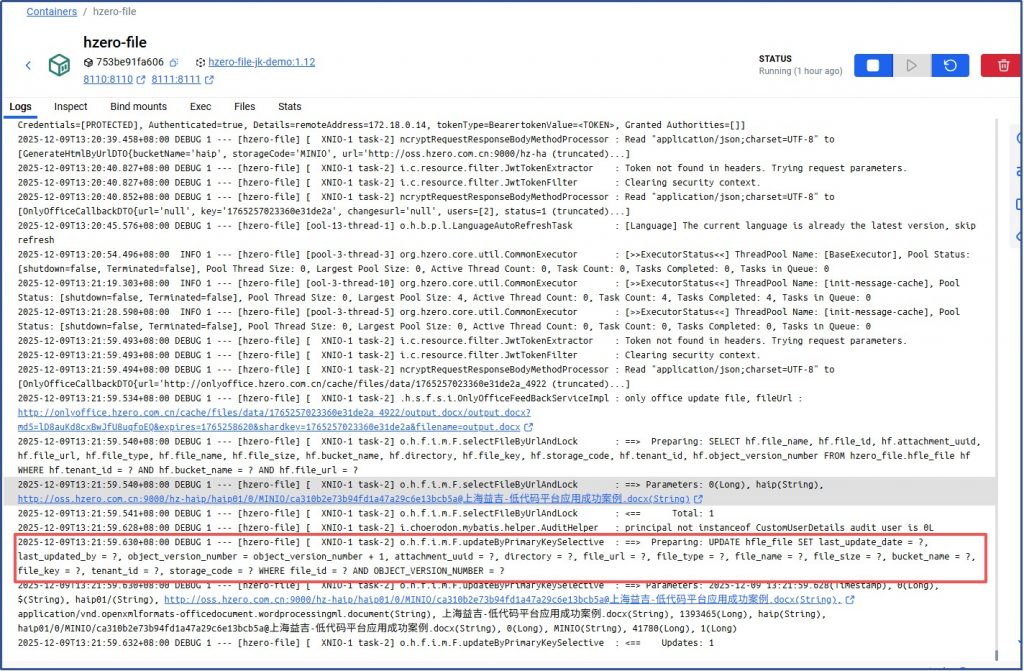Click the teal container cube icon
The height and width of the screenshot is (671, 1024).
click(60, 65)
